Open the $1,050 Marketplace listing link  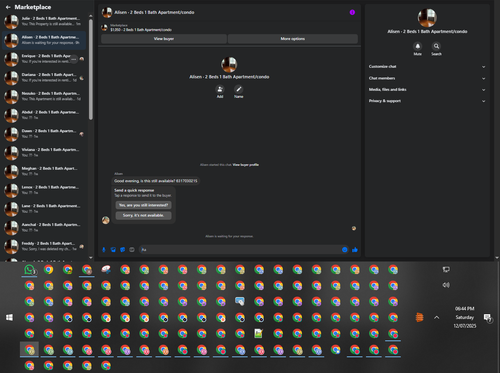(141, 30)
